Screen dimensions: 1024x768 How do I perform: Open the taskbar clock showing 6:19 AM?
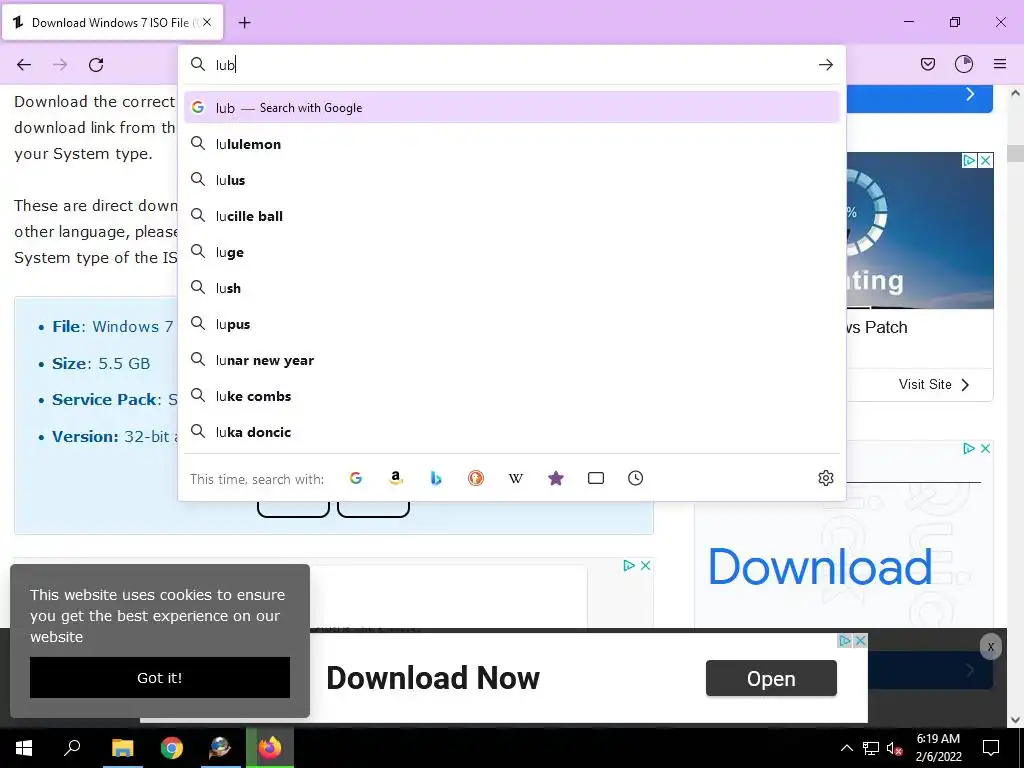[x=938, y=748]
